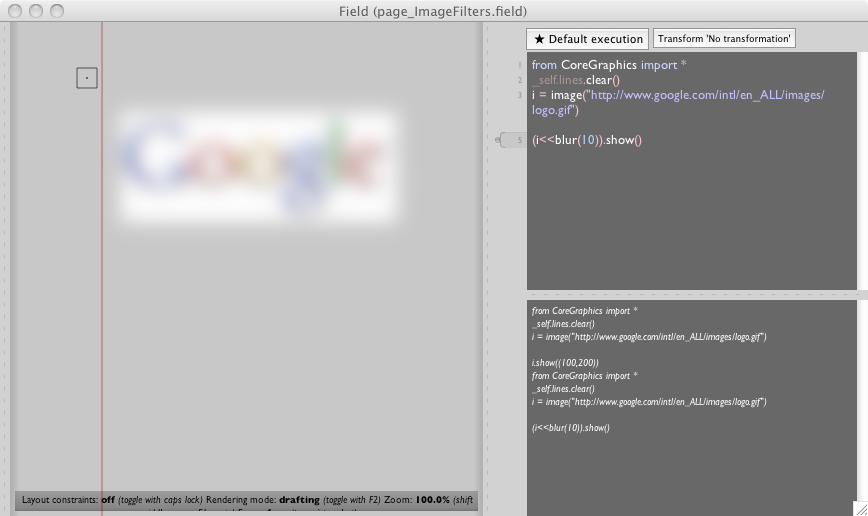
Task: Click line number 1 in editor gutter
Action: [519, 65]
